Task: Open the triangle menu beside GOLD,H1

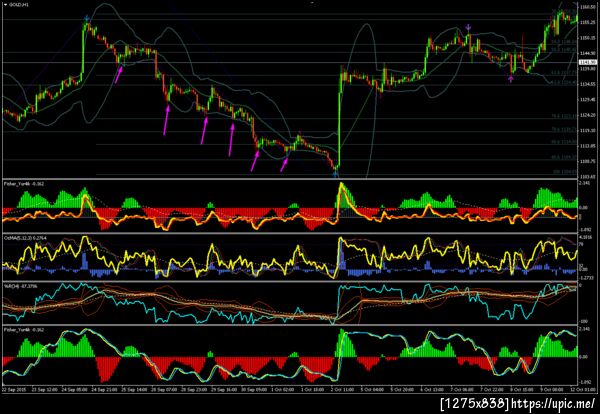Action: click(x=5, y=5)
